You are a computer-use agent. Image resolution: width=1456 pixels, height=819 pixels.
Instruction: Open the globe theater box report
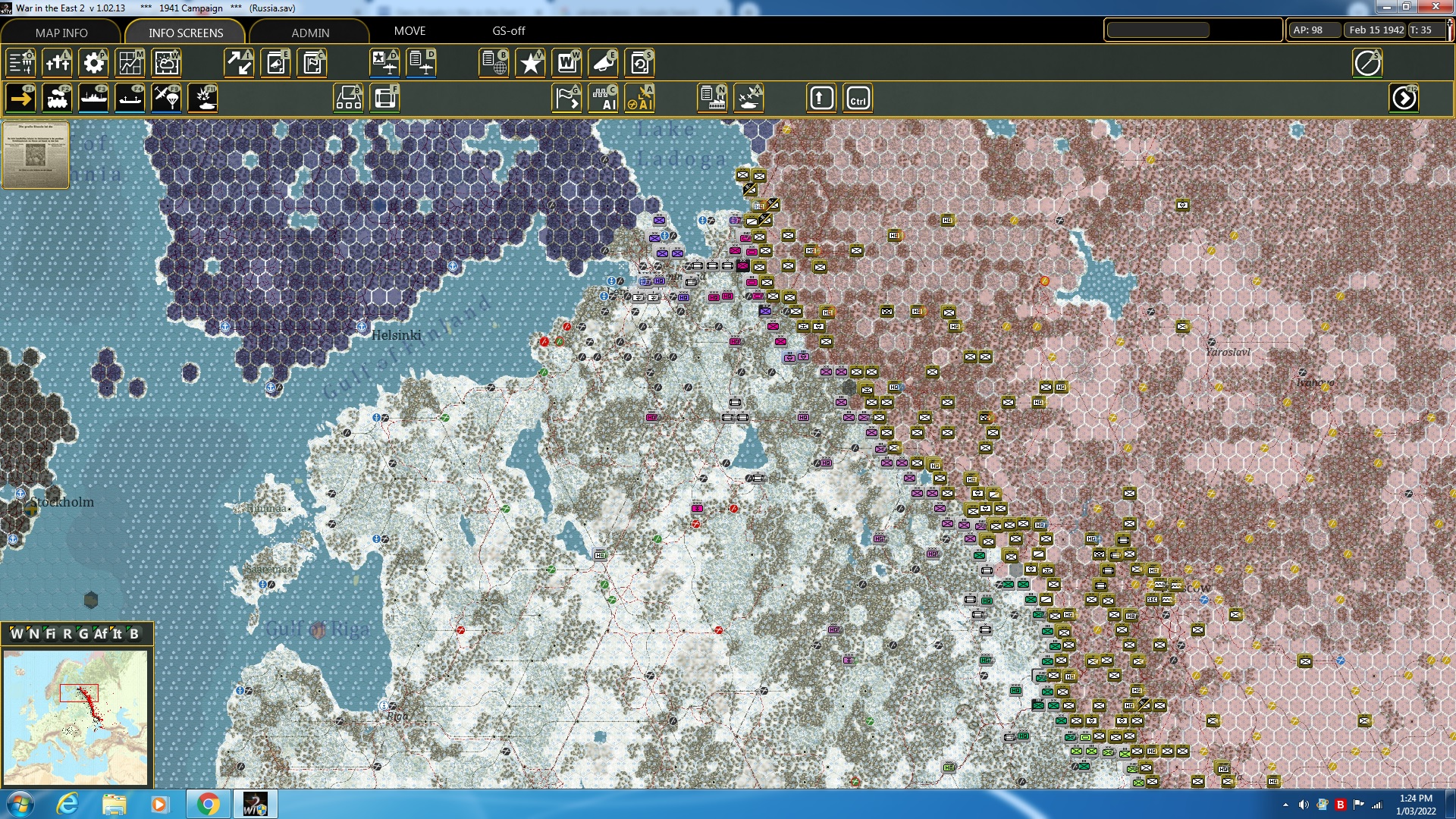[x=494, y=63]
